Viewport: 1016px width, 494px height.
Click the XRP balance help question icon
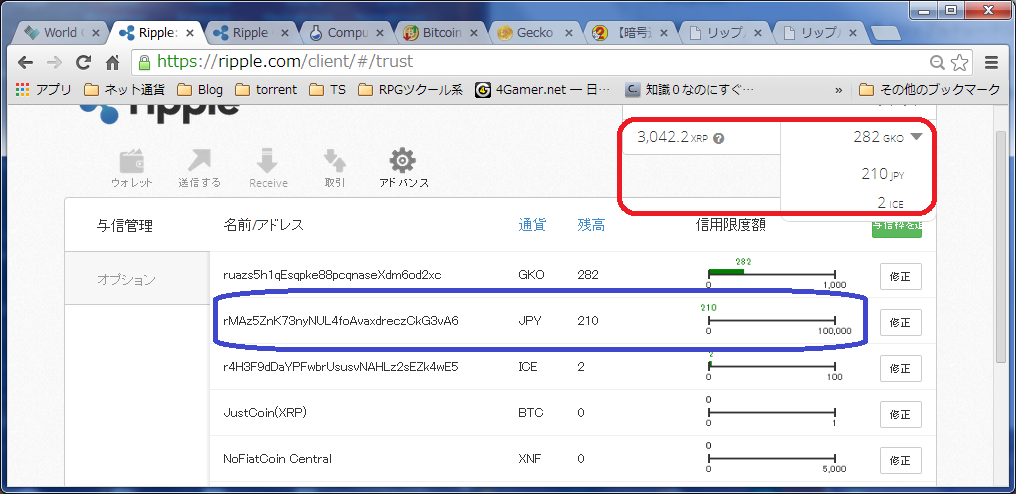(x=718, y=138)
